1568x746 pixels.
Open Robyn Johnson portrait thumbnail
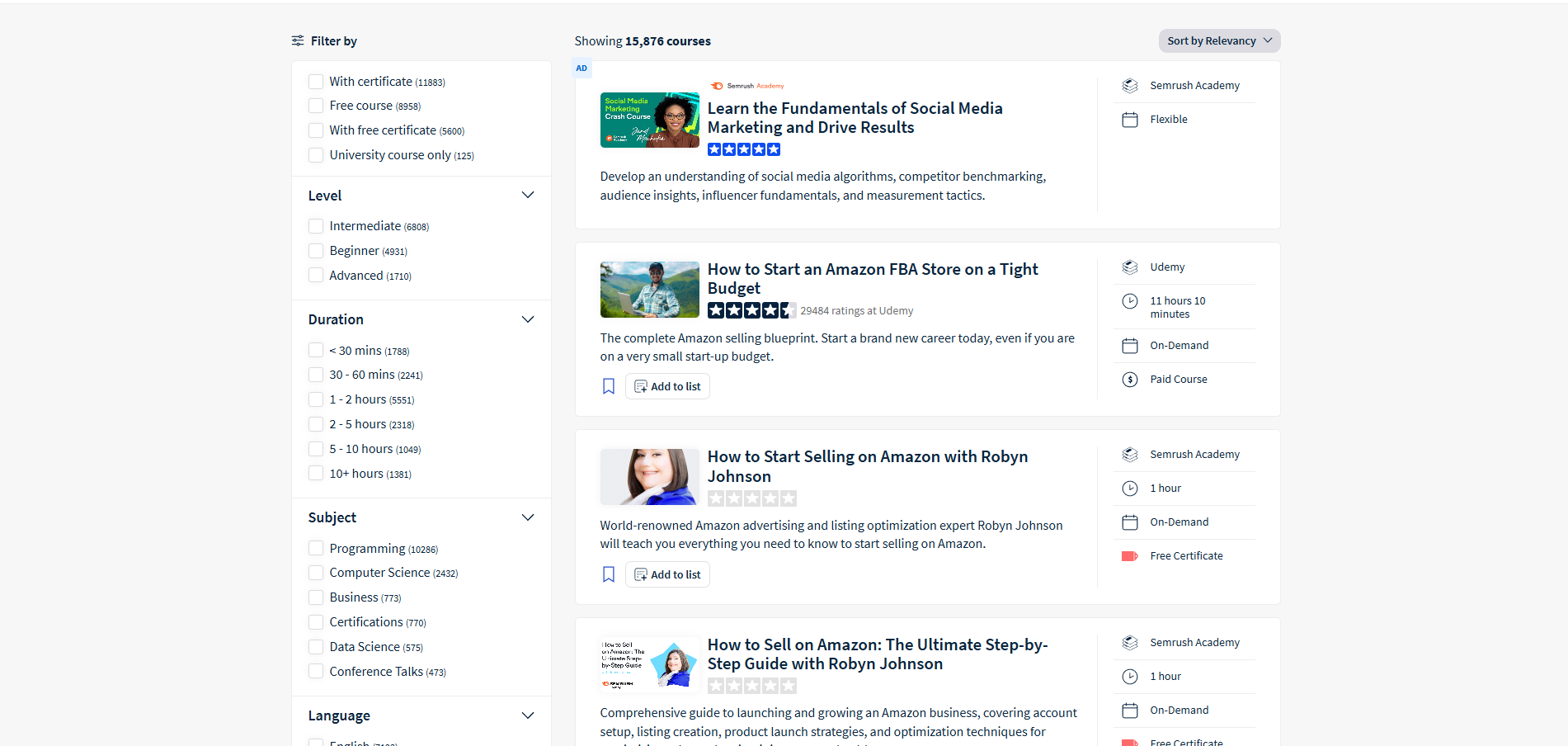pos(650,477)
